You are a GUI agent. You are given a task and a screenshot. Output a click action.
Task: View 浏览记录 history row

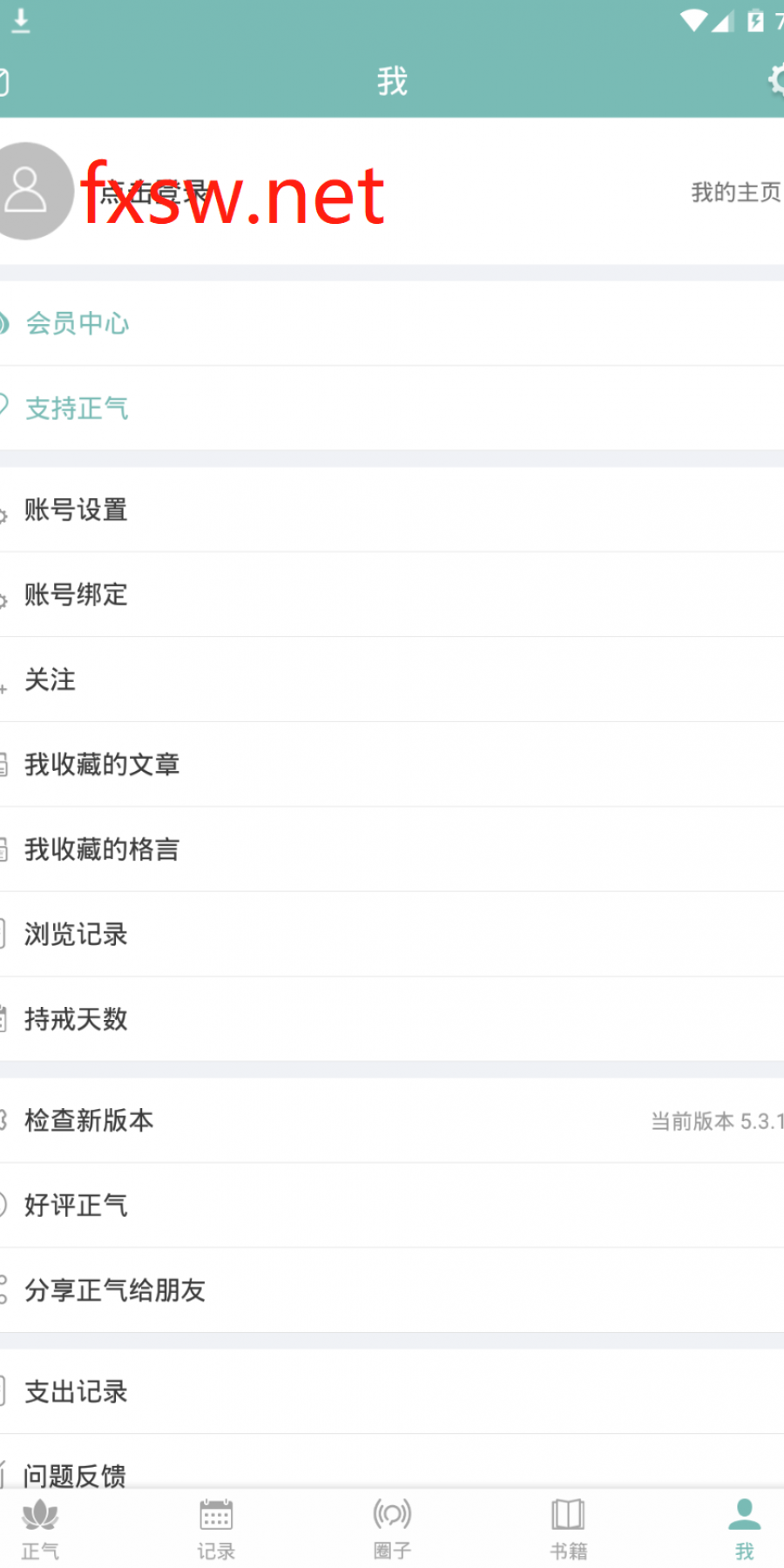coord(392,934)
